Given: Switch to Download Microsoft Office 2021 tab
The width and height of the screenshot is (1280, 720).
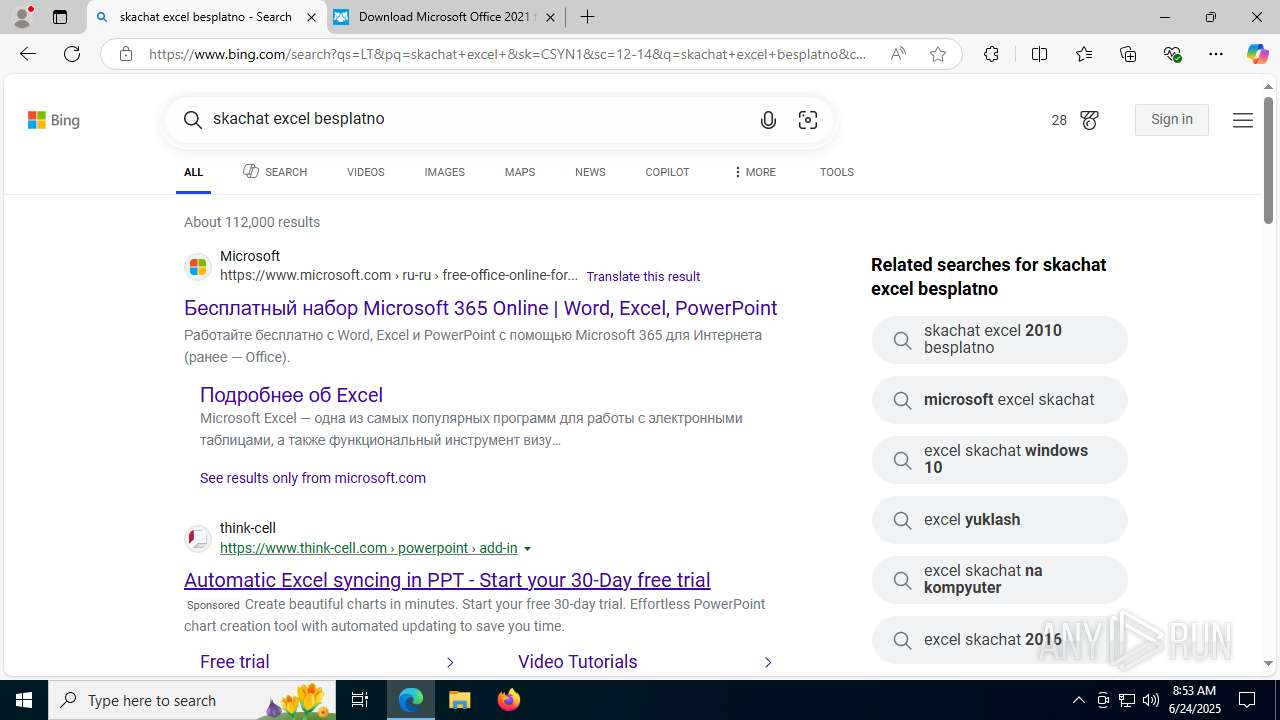Looking at the screenshot, I should point(445,17).
